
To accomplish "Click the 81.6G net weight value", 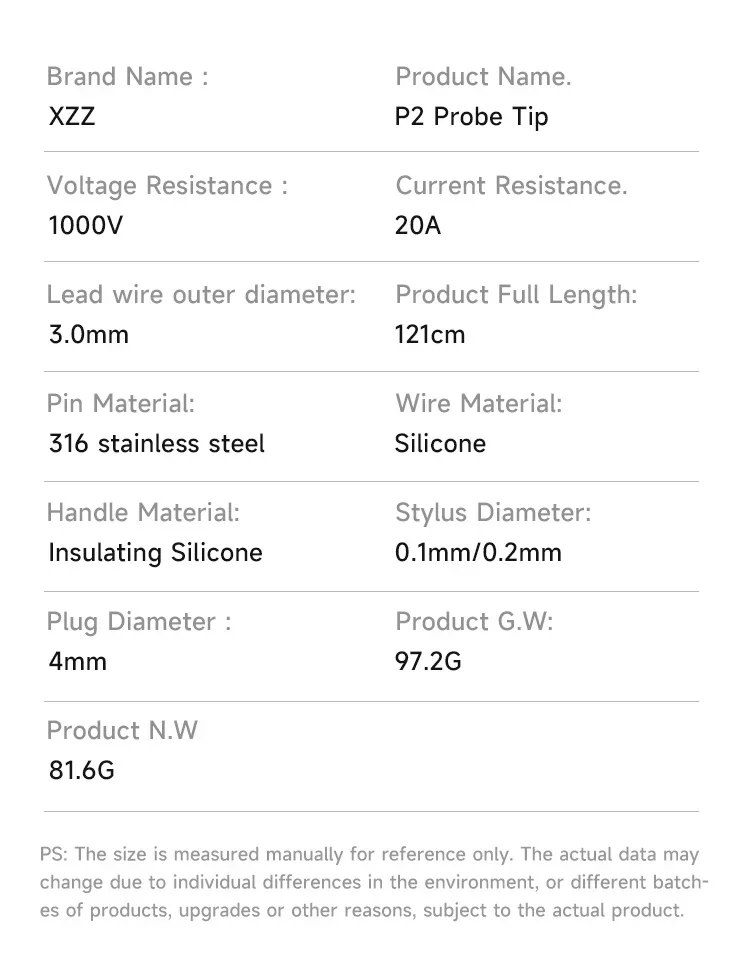I will pyautogui.click(x=81, y=771).
